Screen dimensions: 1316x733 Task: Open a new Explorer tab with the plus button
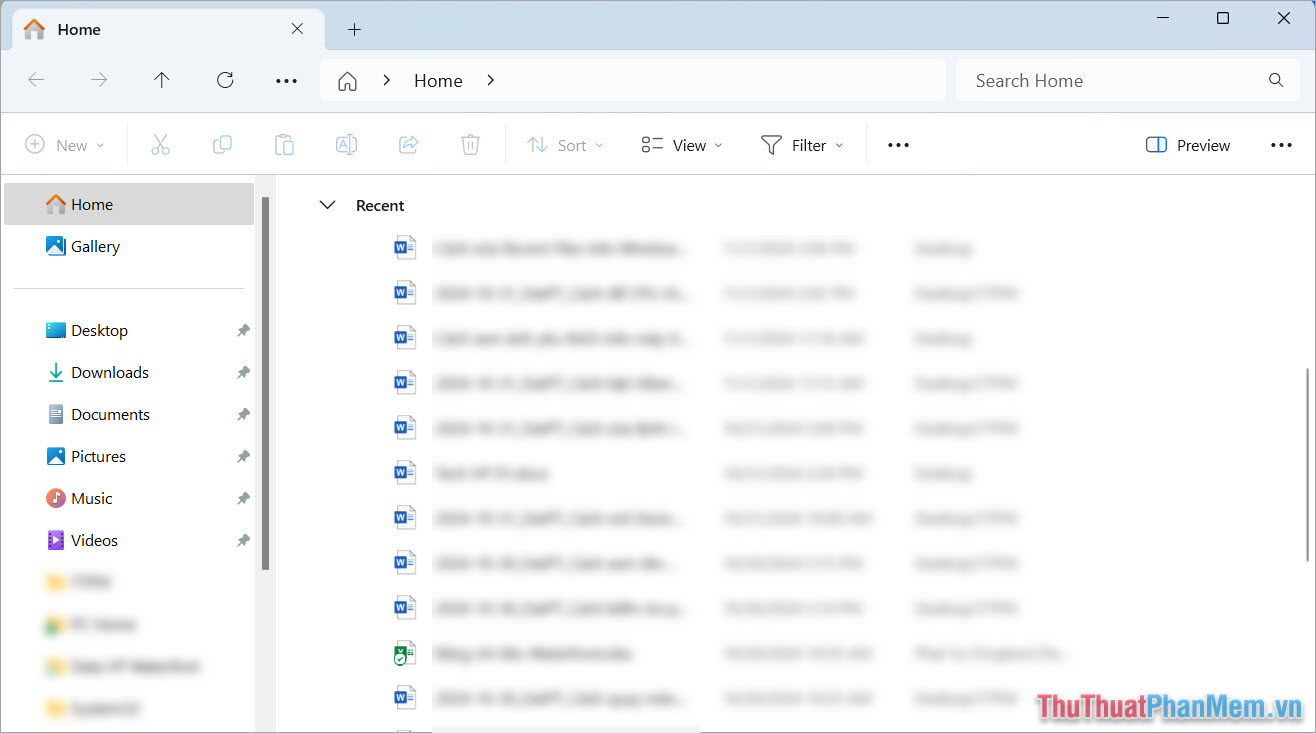tap(354, 30)
